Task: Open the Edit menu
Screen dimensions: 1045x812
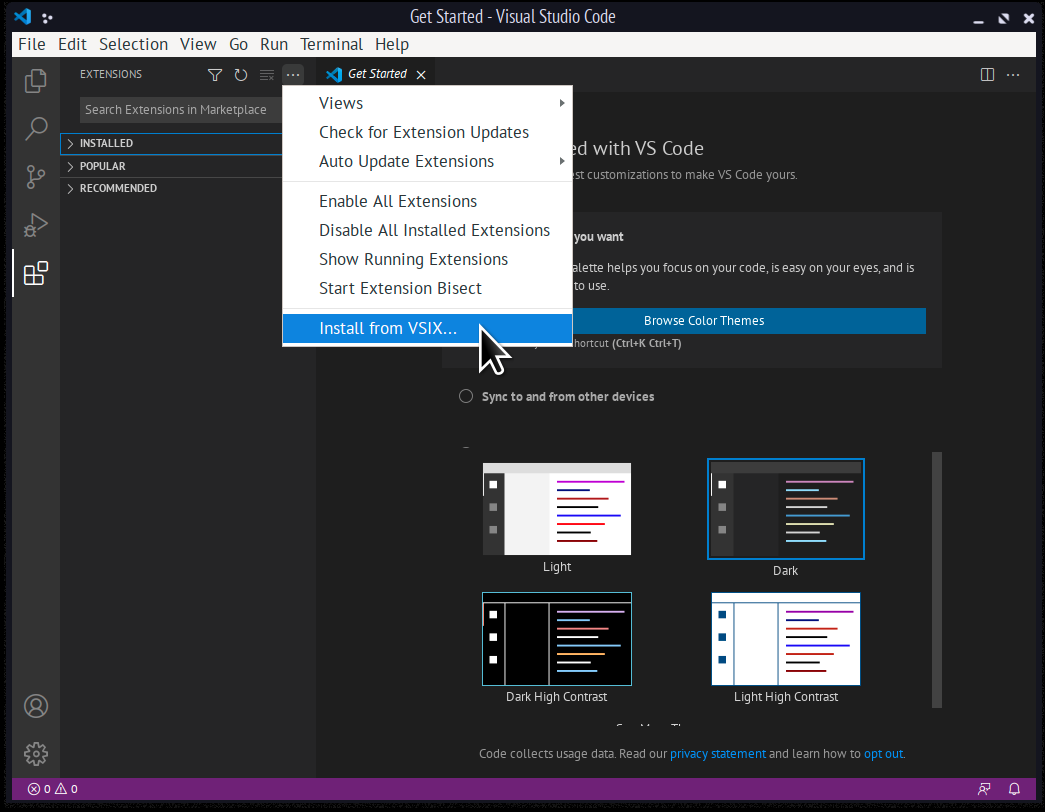Action: coord(72,44)
